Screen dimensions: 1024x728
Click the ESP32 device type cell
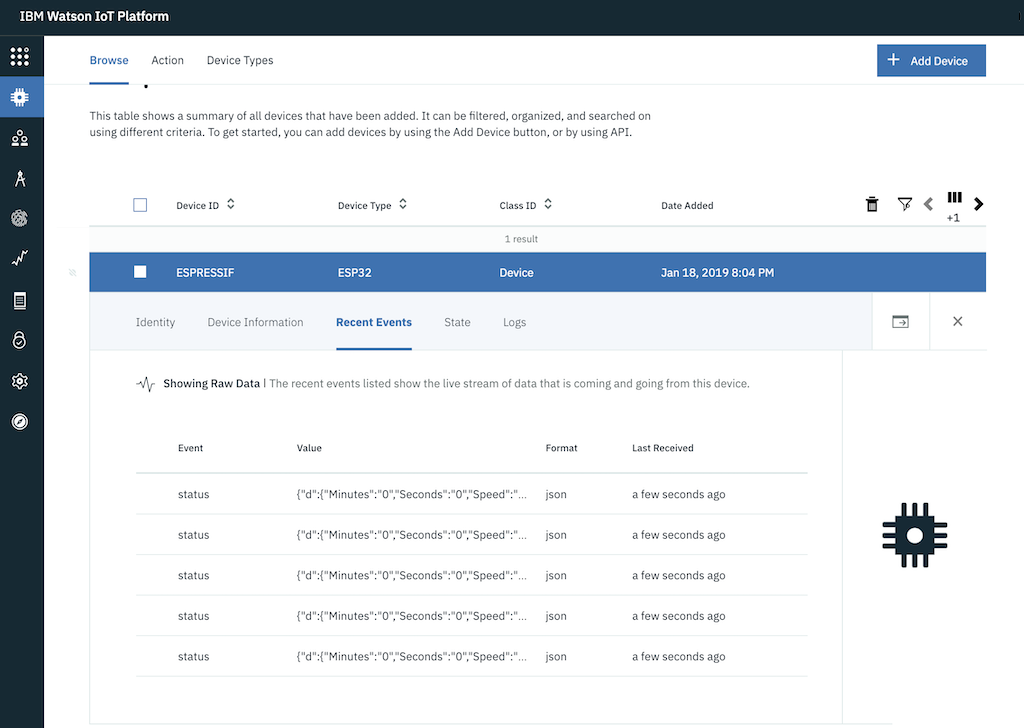click(355, 273)
